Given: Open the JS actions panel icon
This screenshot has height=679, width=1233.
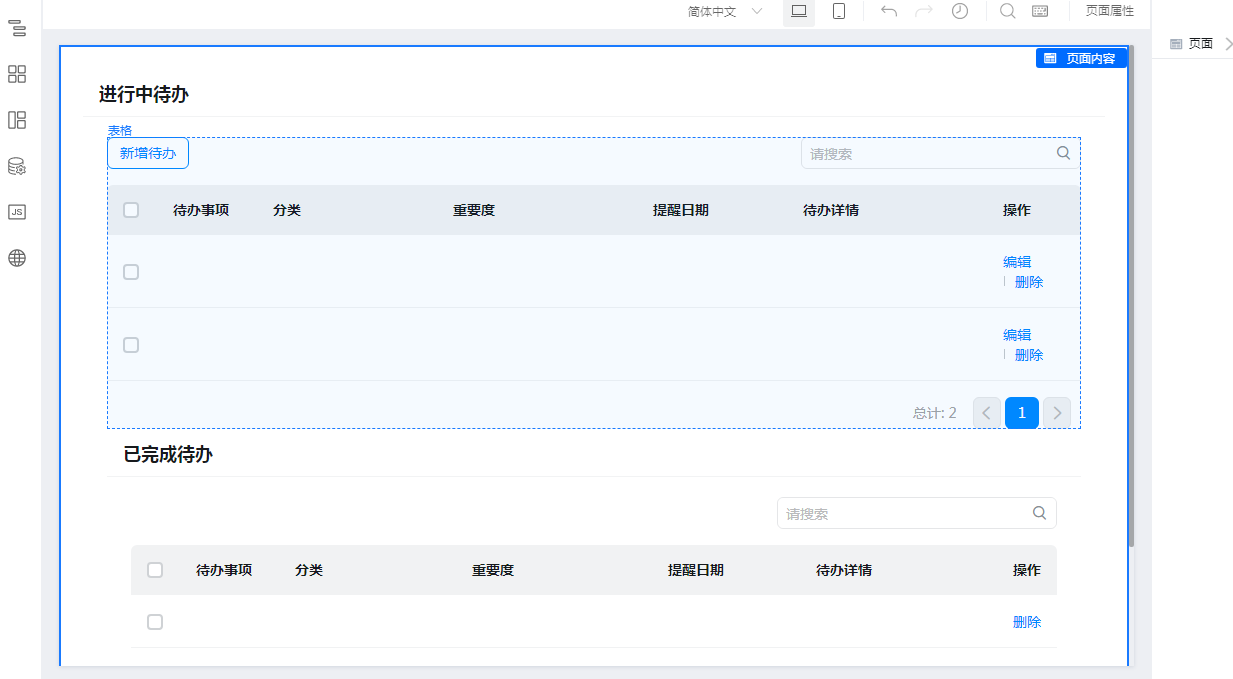Looking at the screenshot, I should pos(17,212).
